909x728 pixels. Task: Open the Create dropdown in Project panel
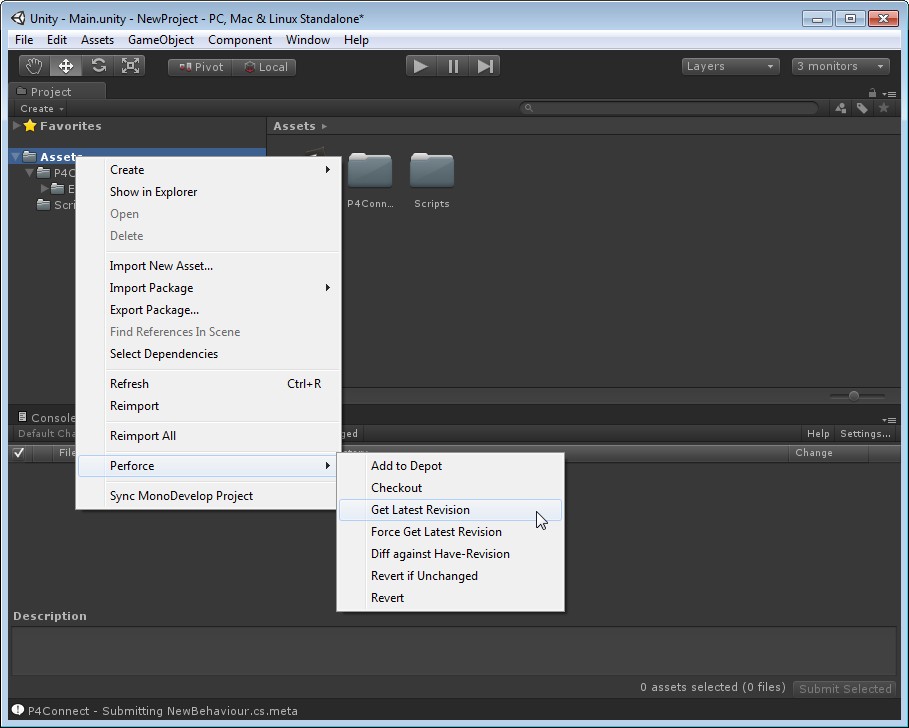[x=41, y=108]
